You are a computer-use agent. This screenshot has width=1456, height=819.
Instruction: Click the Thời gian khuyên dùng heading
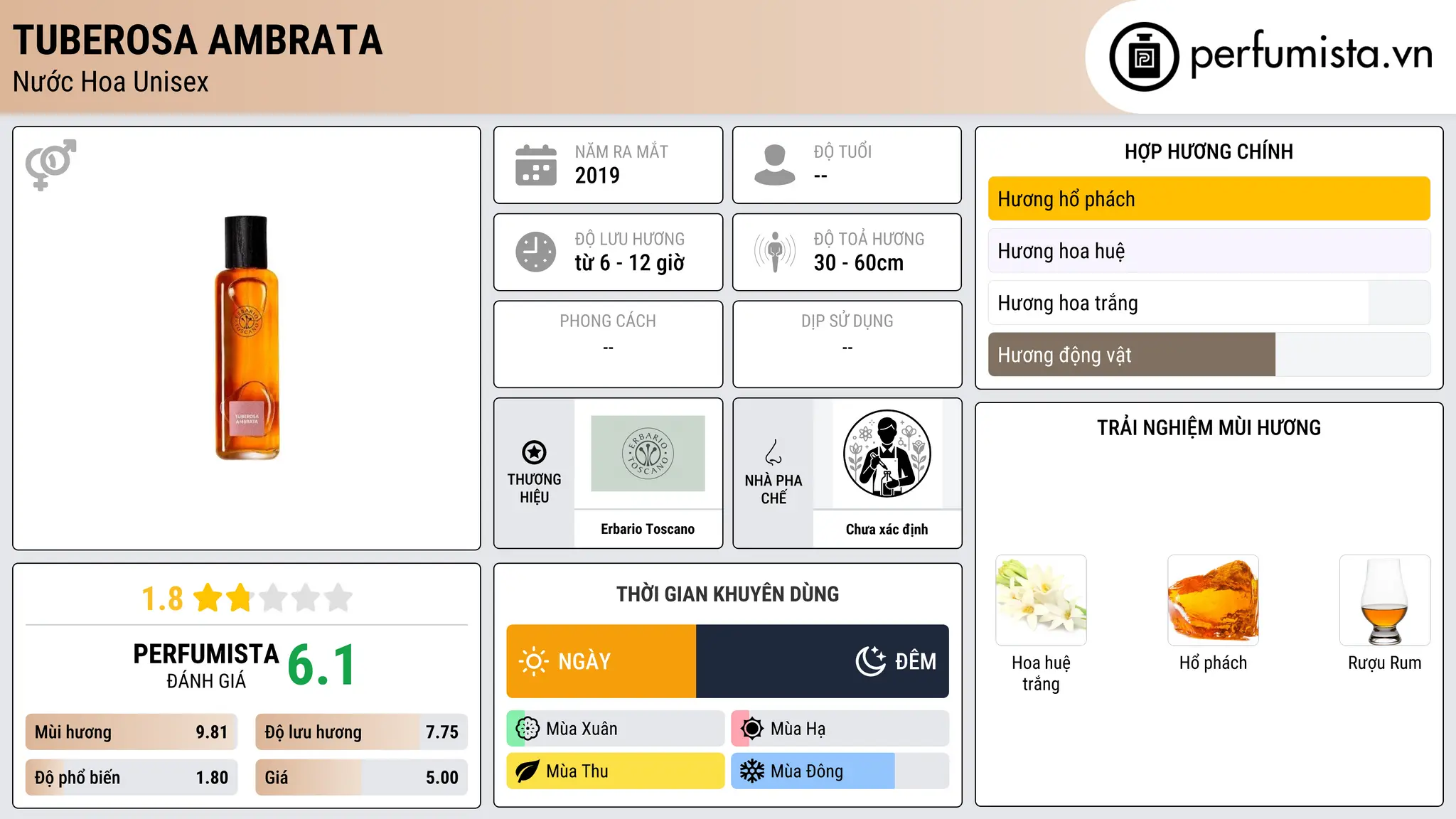pyautogui.click(x=727, y=594)
